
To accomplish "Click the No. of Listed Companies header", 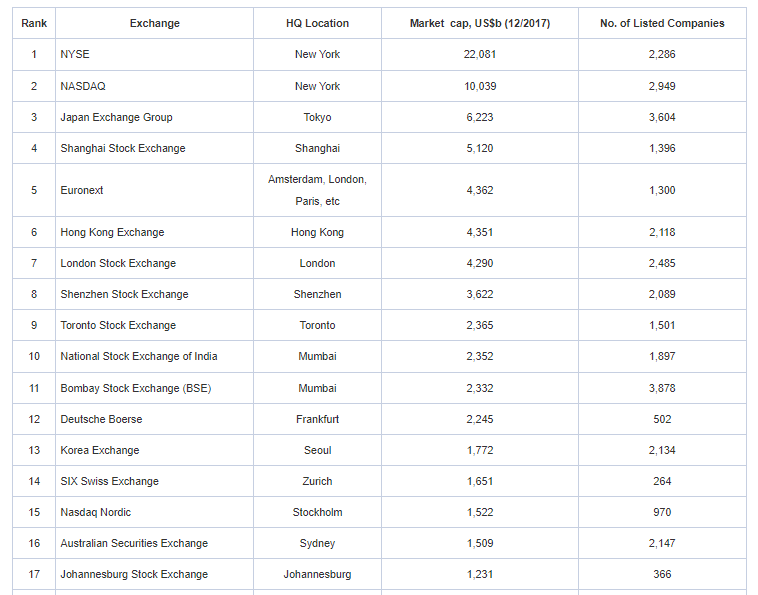I will (661, 23).
